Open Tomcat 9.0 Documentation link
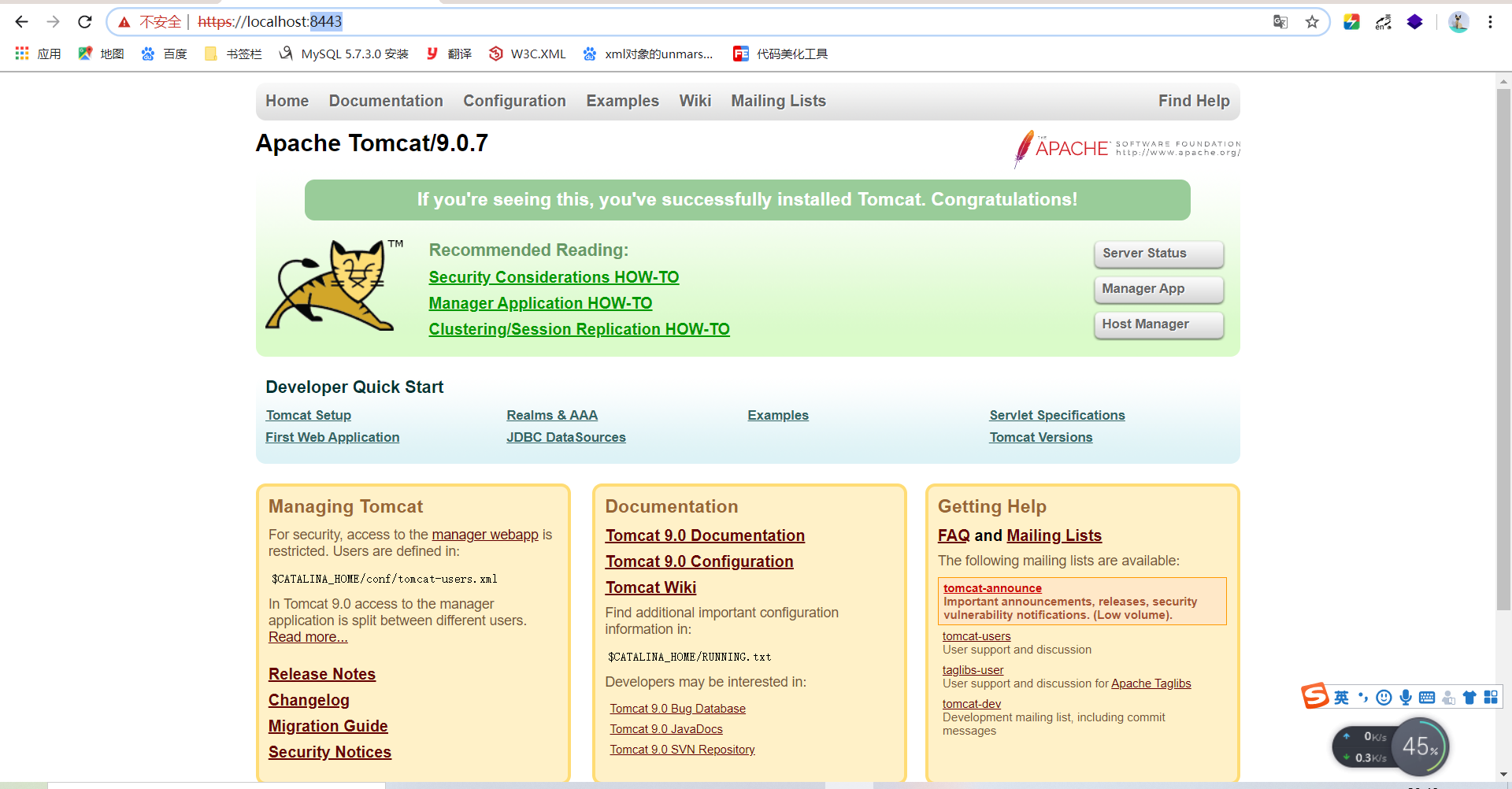 tap(705, 535)
